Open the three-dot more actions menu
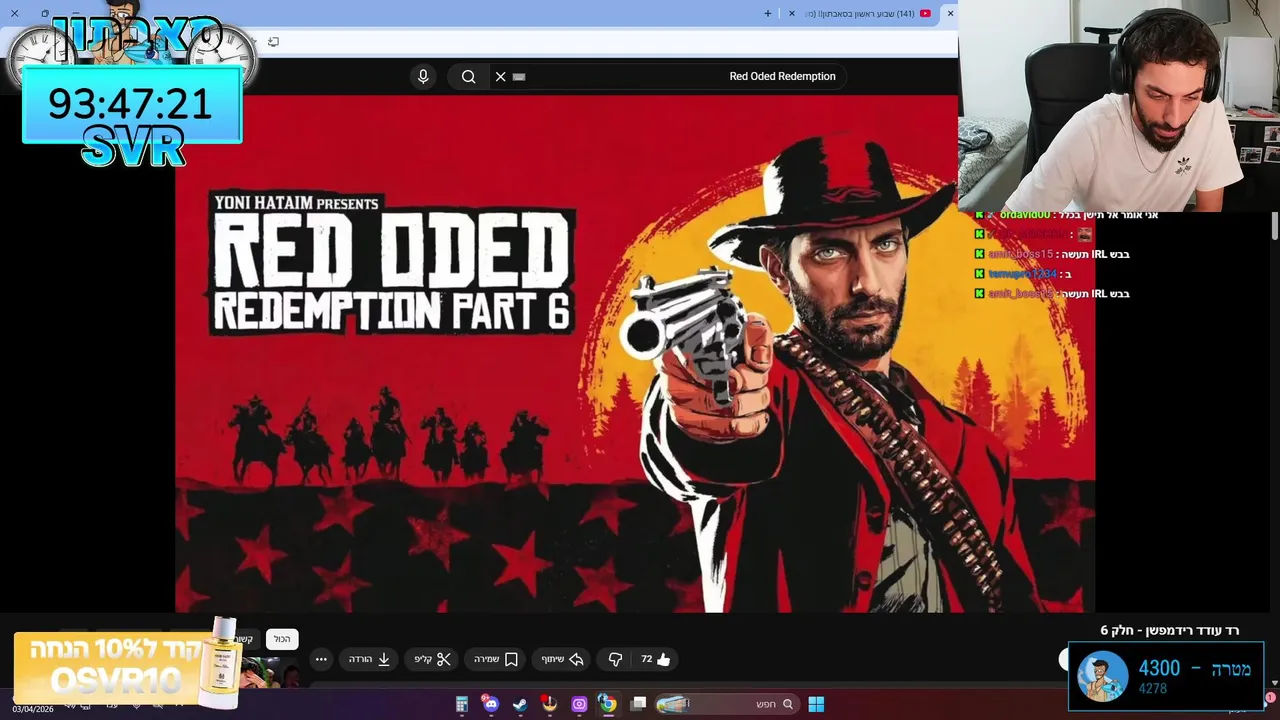 [321, 659]
